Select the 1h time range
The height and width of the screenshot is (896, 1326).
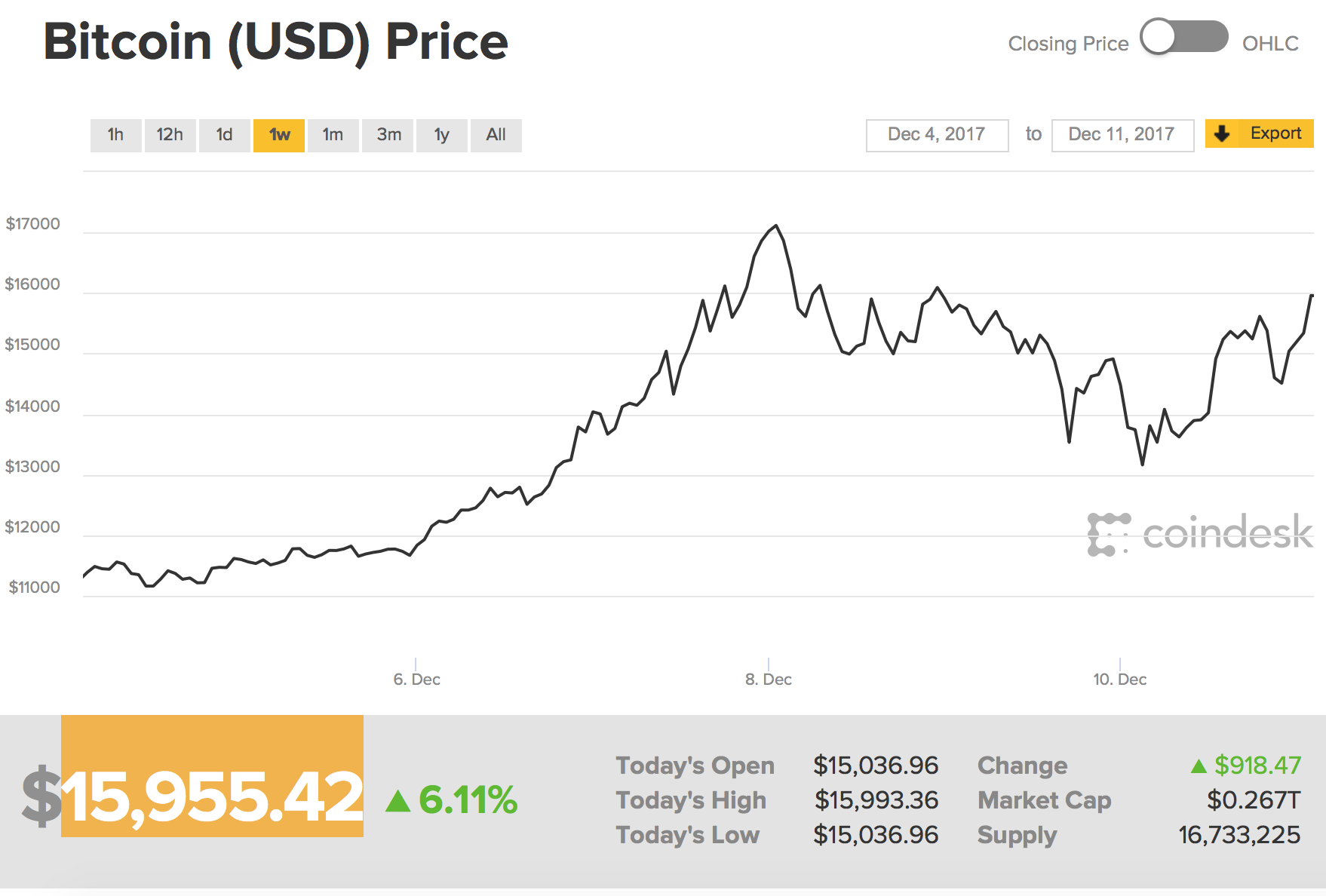tap(115, 134)
